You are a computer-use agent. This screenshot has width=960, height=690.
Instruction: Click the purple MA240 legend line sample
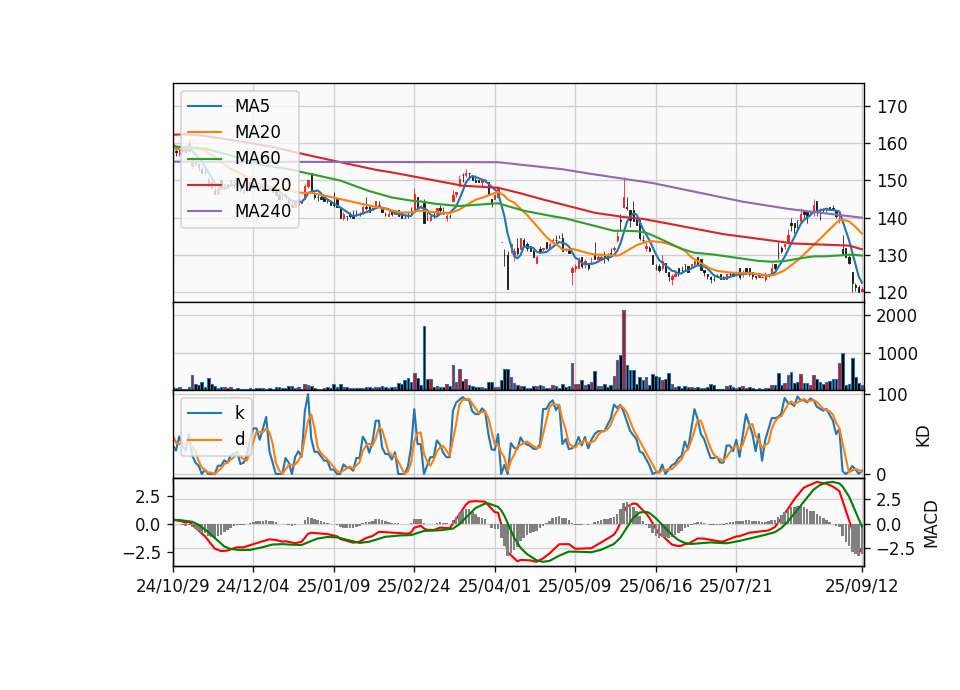click(x=204, y=211)
